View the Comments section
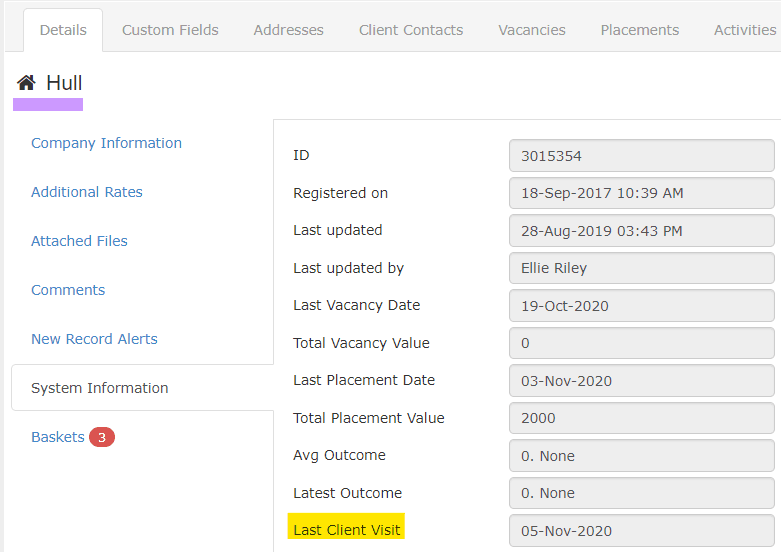Viewport: 781px width, 552px height. (x=68, y=290)
